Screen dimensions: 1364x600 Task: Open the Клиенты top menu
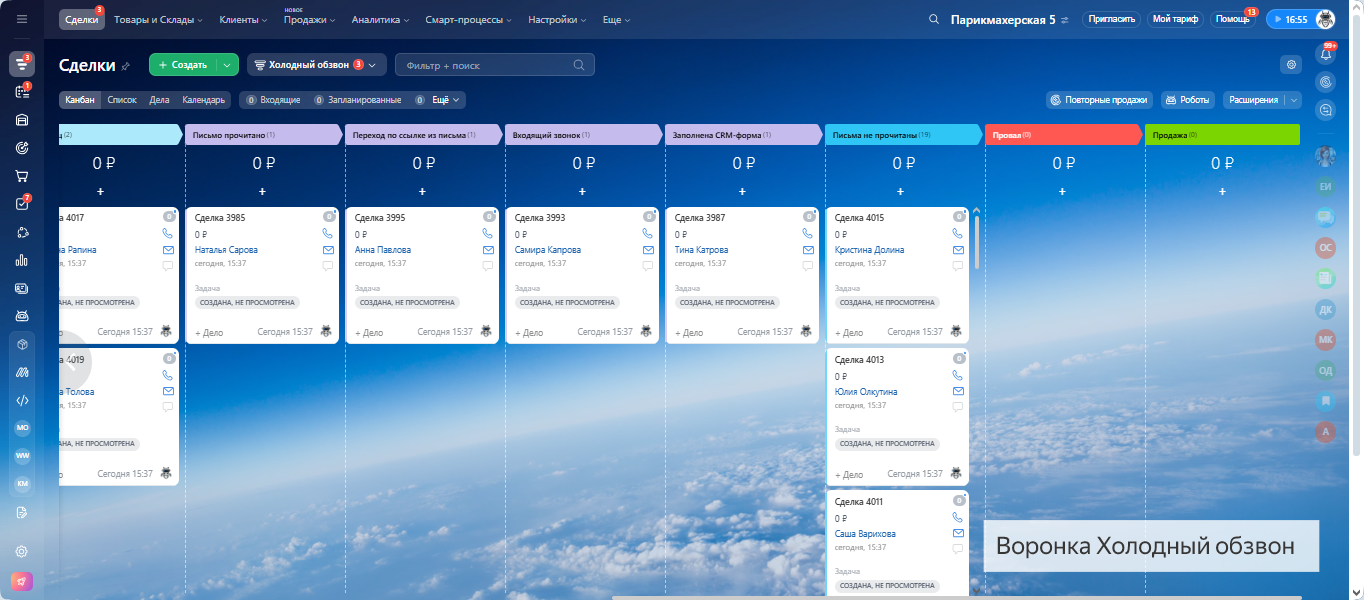click(x=243, y=19)
